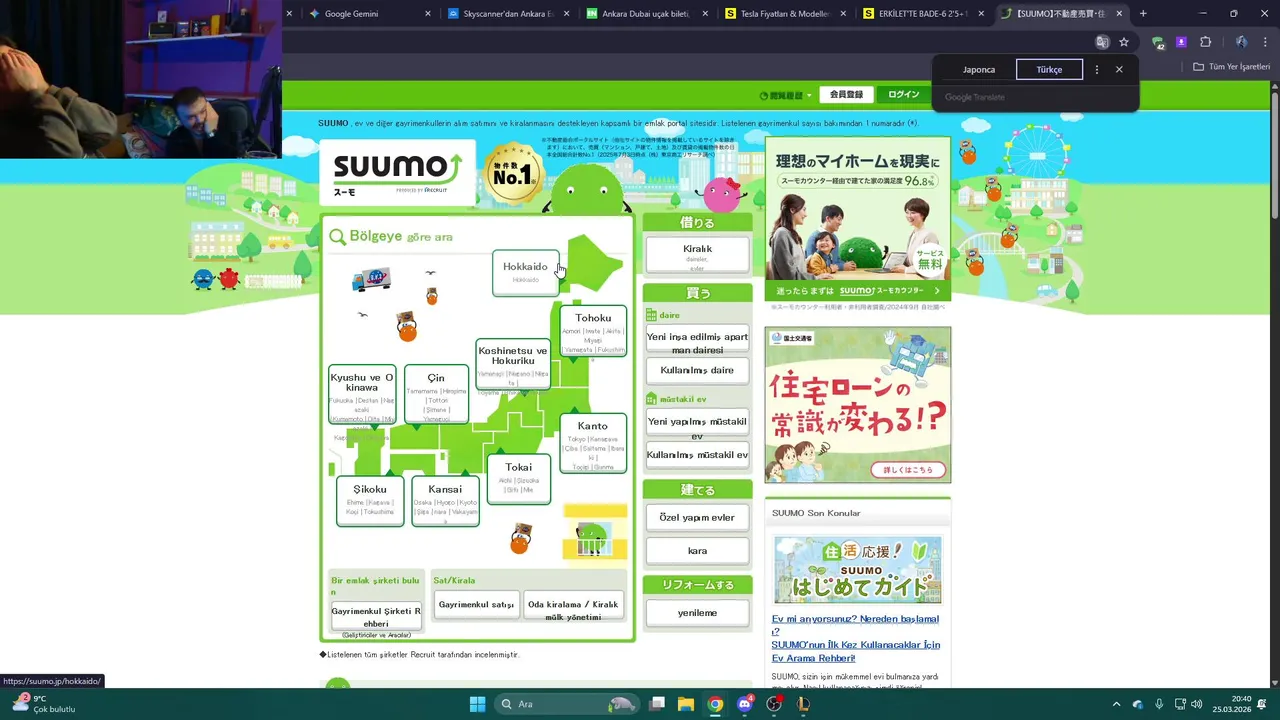Select the Şikoku region box
Image resolution: width=1280 pixels, height=720 pixels.
point(370,500)
